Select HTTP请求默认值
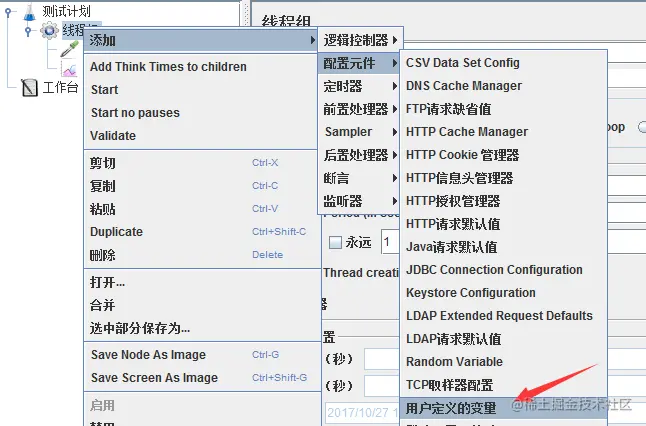The width and height of the screenshot is (646, 426). [x=503, y=224]
